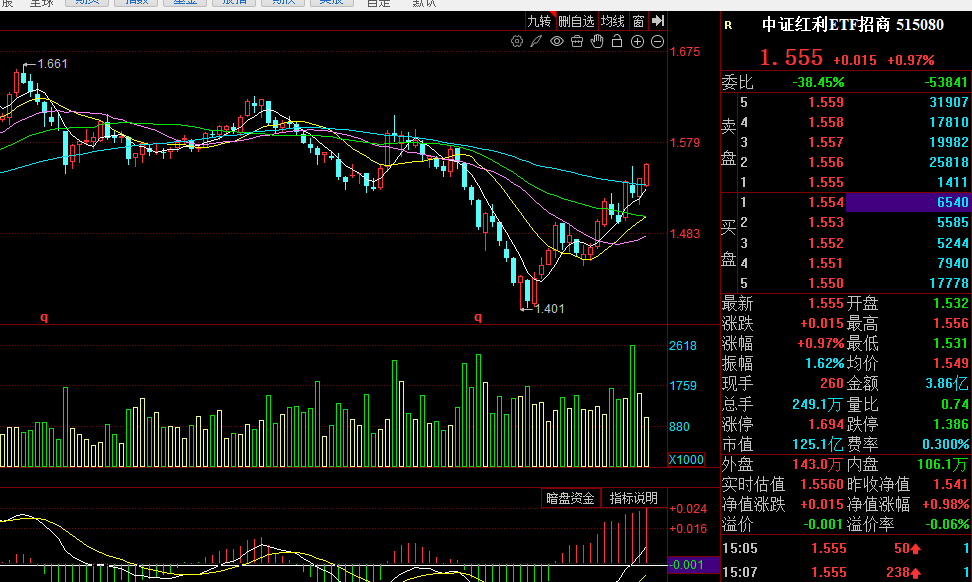Open the toolbox briefcase icon
Screen dimensions: 972x582
point(577,42)
